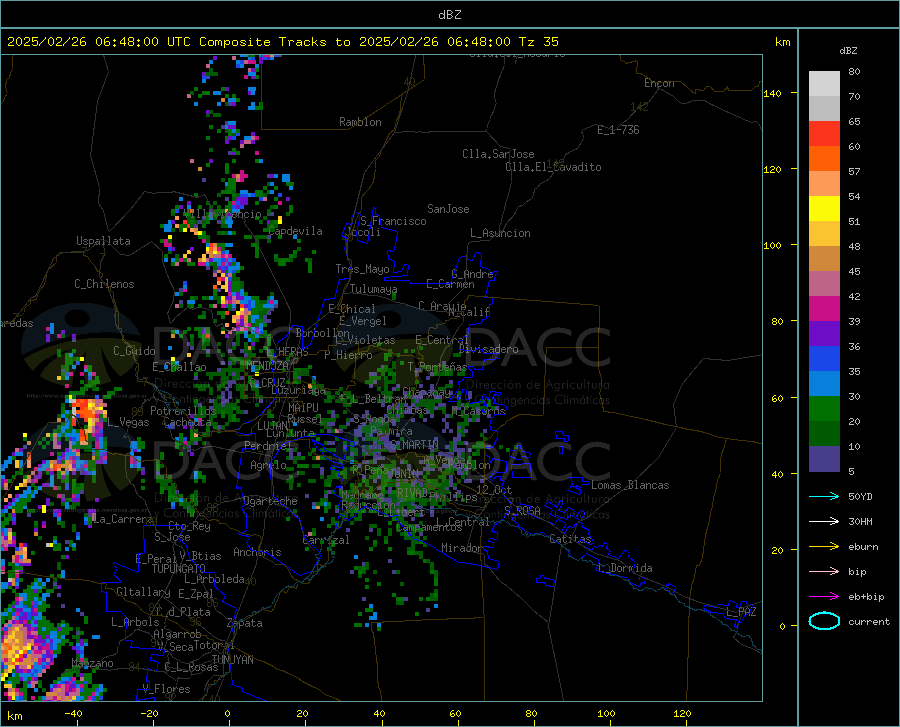Click the 2025/02/26 06:48:00 UTC Composite Tracks header
The image size is (900, 727).
point(283,42)
